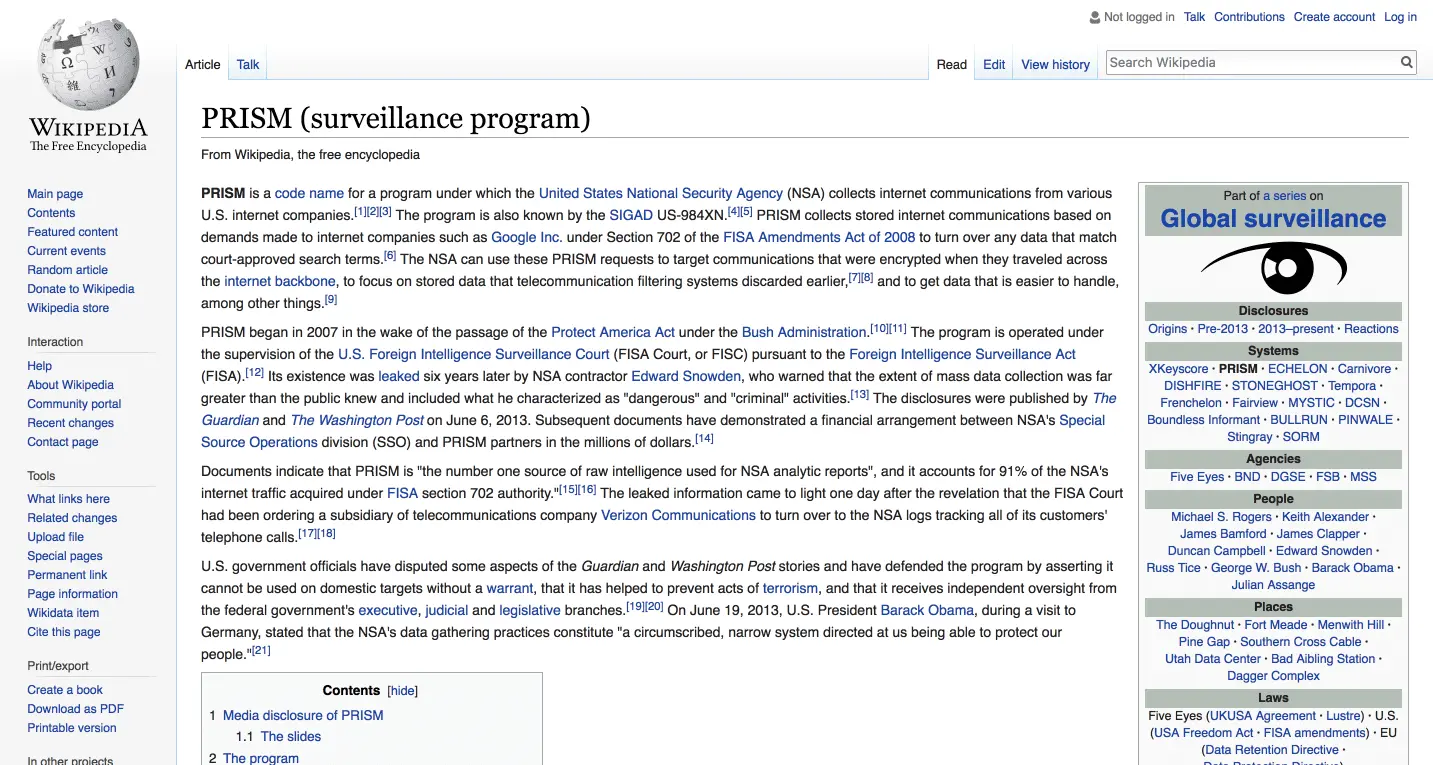Click Download as PDF in sidebar
This screenshot has width=1433, height=765.
click(x=75, y=709)
